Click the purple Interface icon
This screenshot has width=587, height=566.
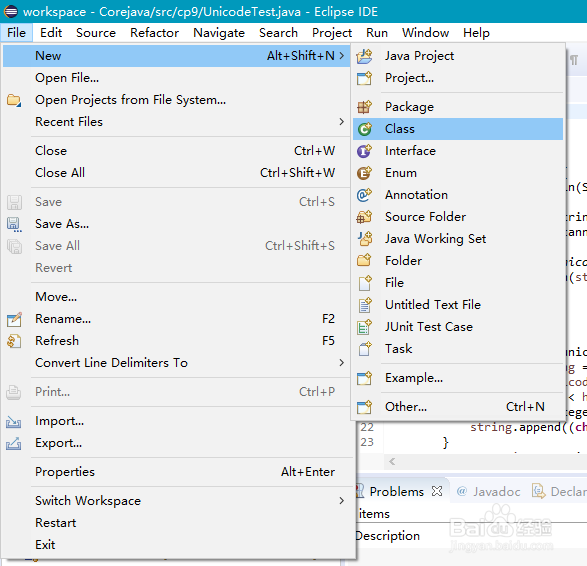coord(364,151)
